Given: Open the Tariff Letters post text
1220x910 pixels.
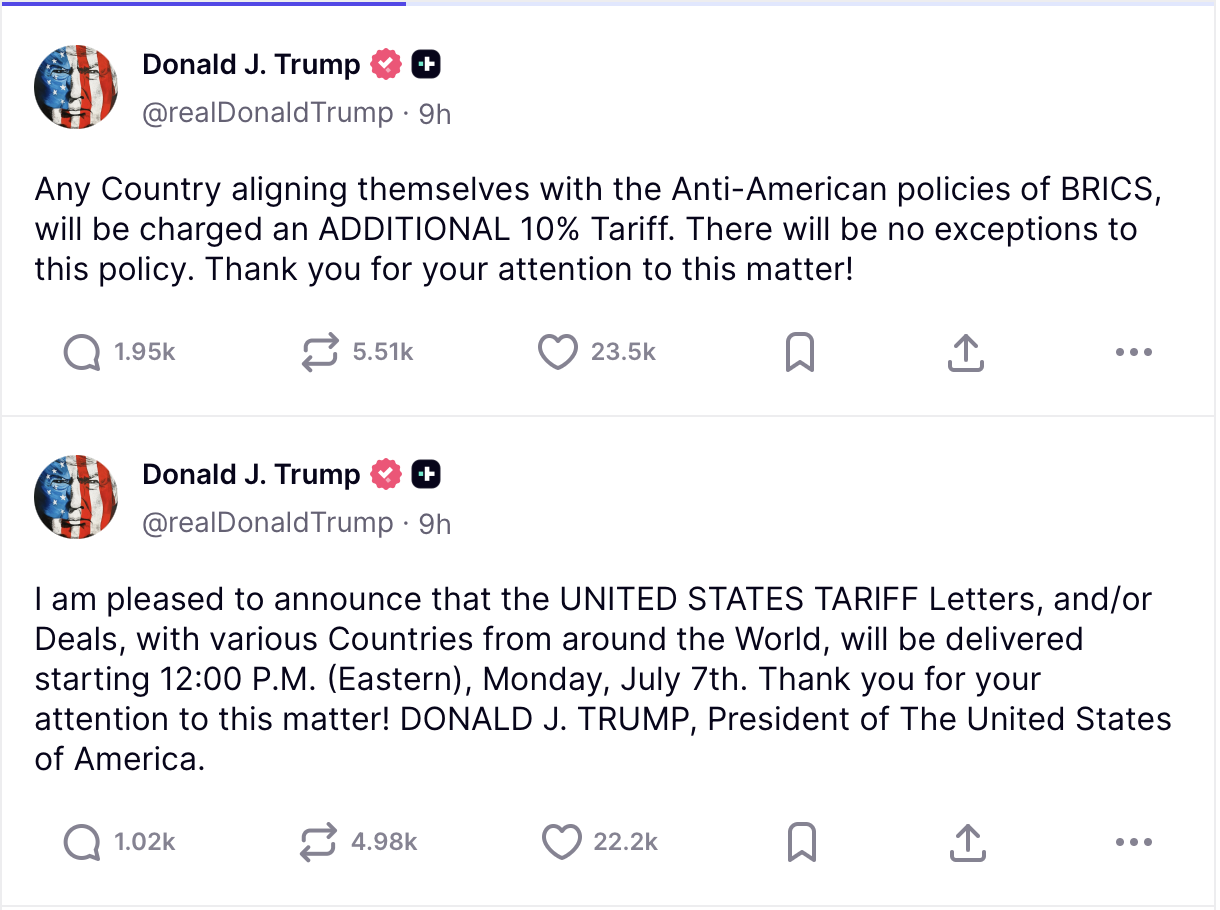Looking at the screenshot, I should (x=603, y=679).
